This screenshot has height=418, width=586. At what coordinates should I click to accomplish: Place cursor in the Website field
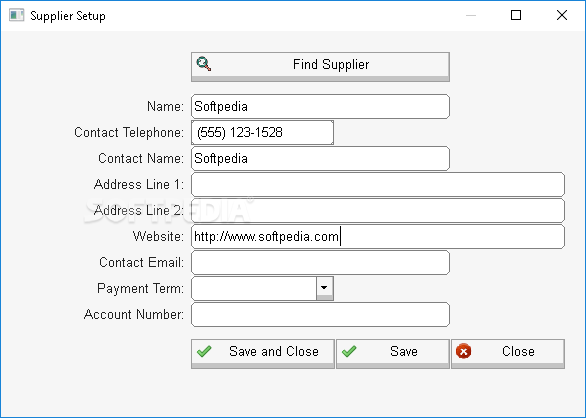378,236
